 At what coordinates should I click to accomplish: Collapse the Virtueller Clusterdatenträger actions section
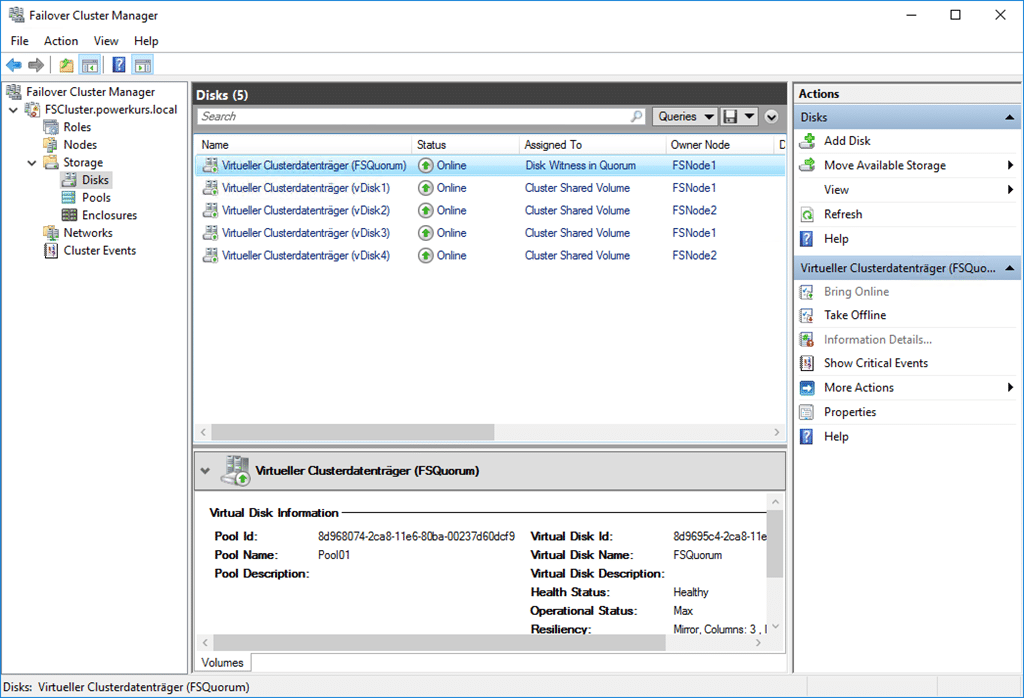(1010, 268)
